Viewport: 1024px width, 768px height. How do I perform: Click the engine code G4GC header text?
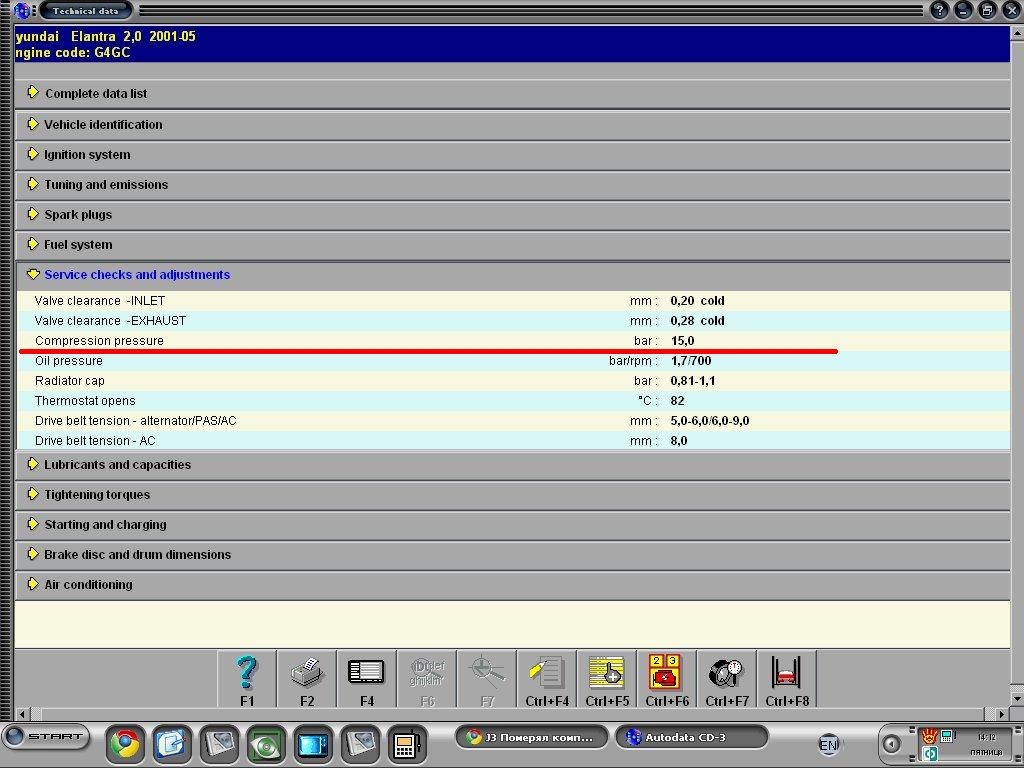[x=72, y=53]
